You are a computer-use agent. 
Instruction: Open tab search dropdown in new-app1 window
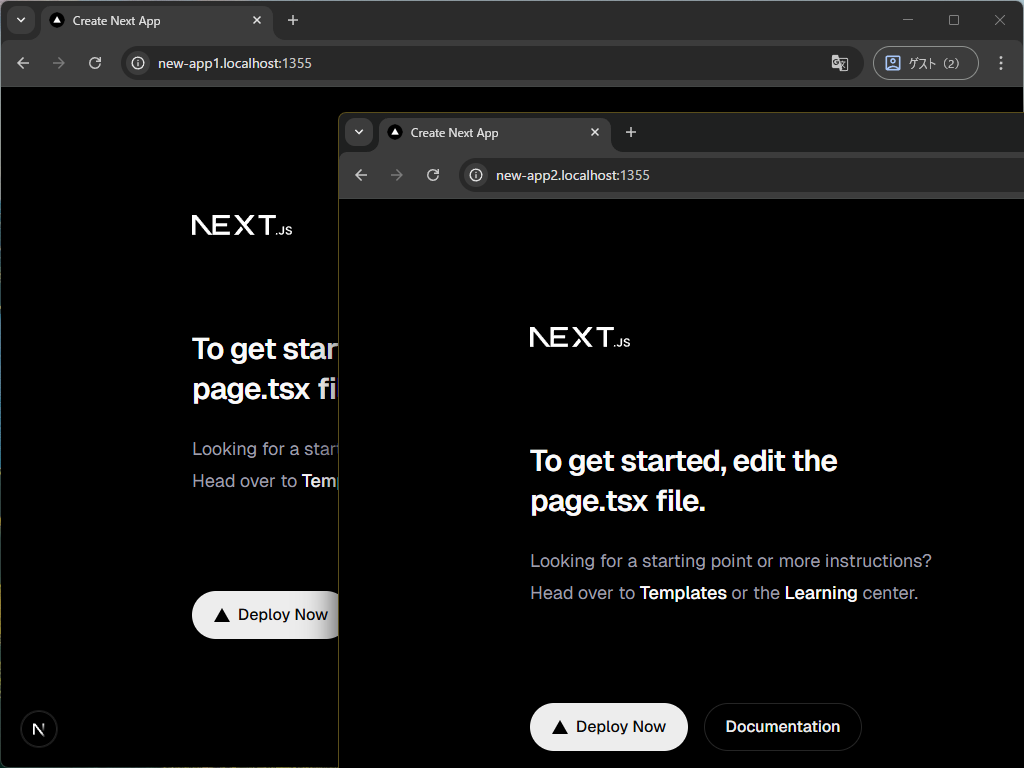coord(21,20)
